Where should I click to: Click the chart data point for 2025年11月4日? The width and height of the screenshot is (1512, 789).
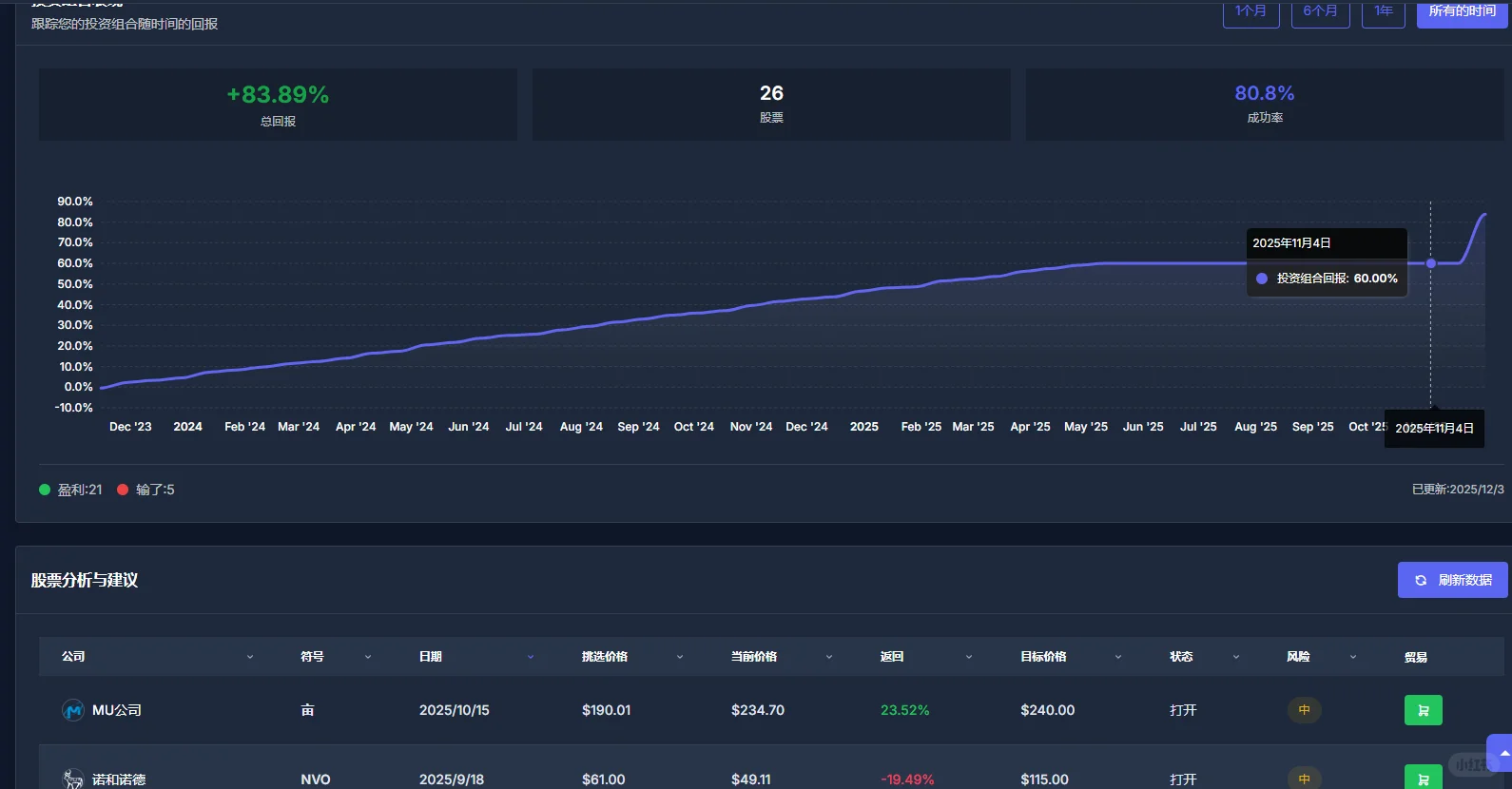(x=1430, y=263)
